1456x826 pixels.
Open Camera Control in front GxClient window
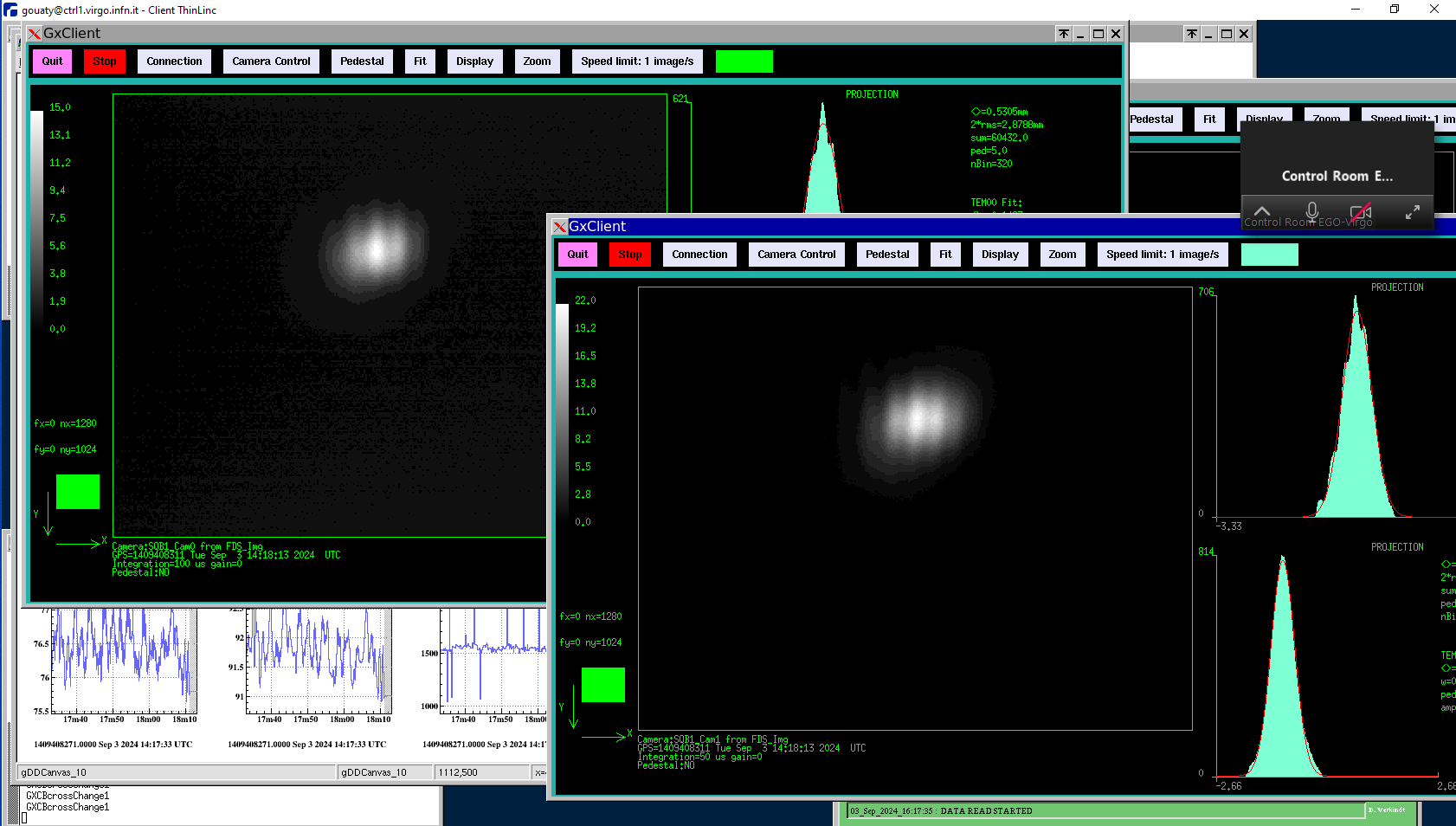pyautogui.click(x=796, y=255)
